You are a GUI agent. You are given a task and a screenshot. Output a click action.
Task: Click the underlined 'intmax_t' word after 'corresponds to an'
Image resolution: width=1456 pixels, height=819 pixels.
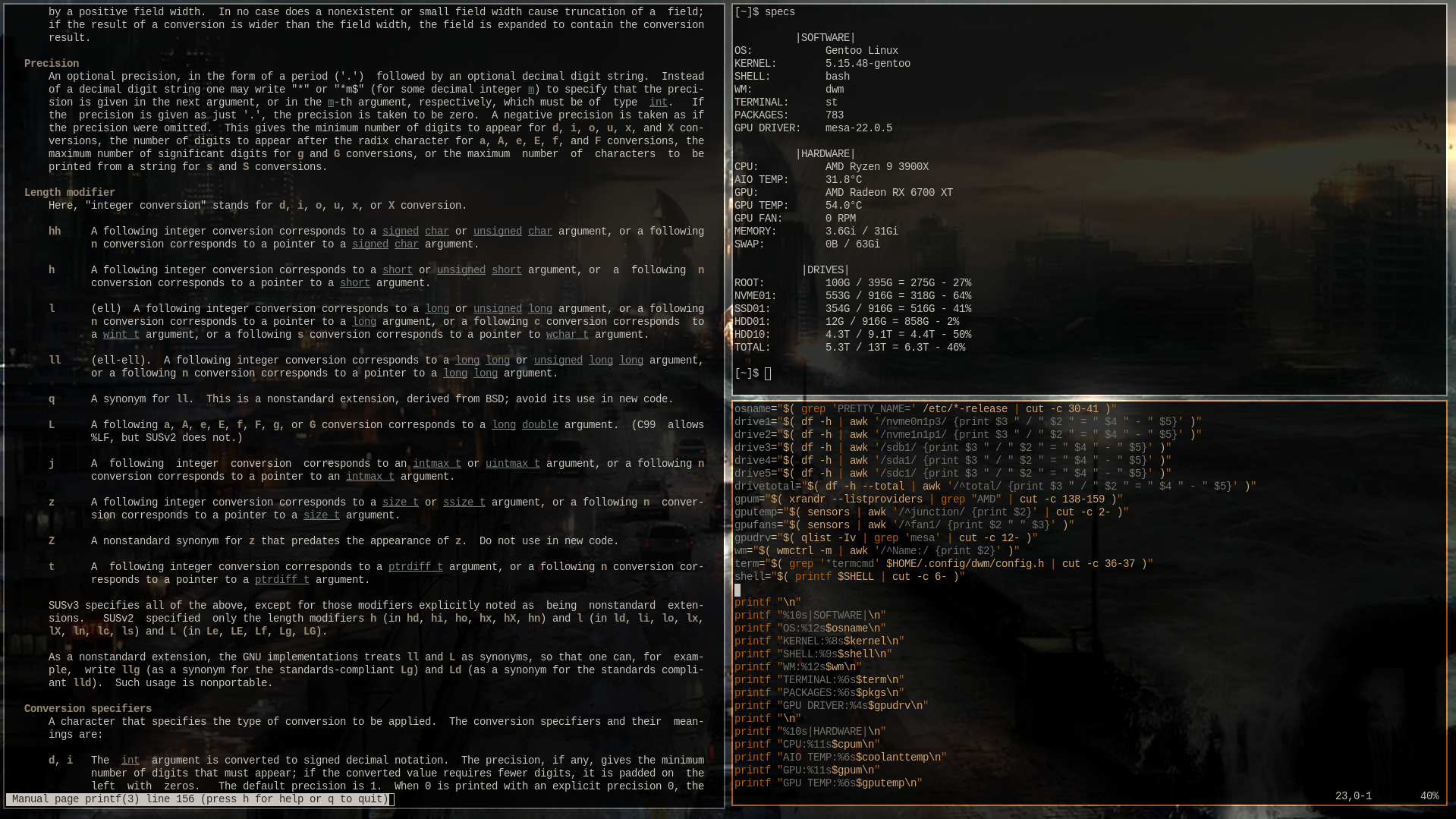pyautogui.click(x=437, y=464)
